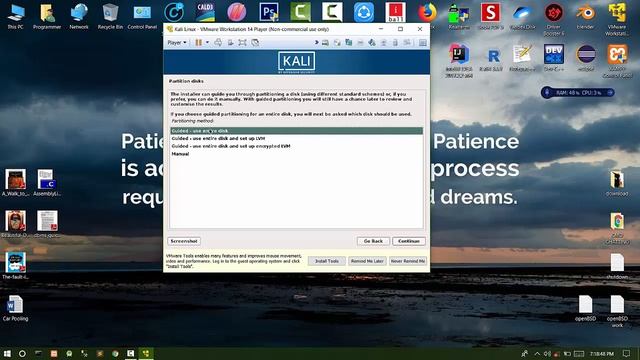Screen dimensions: 640x360
Task: Open the download file on desktop
Action: (617, 183)
